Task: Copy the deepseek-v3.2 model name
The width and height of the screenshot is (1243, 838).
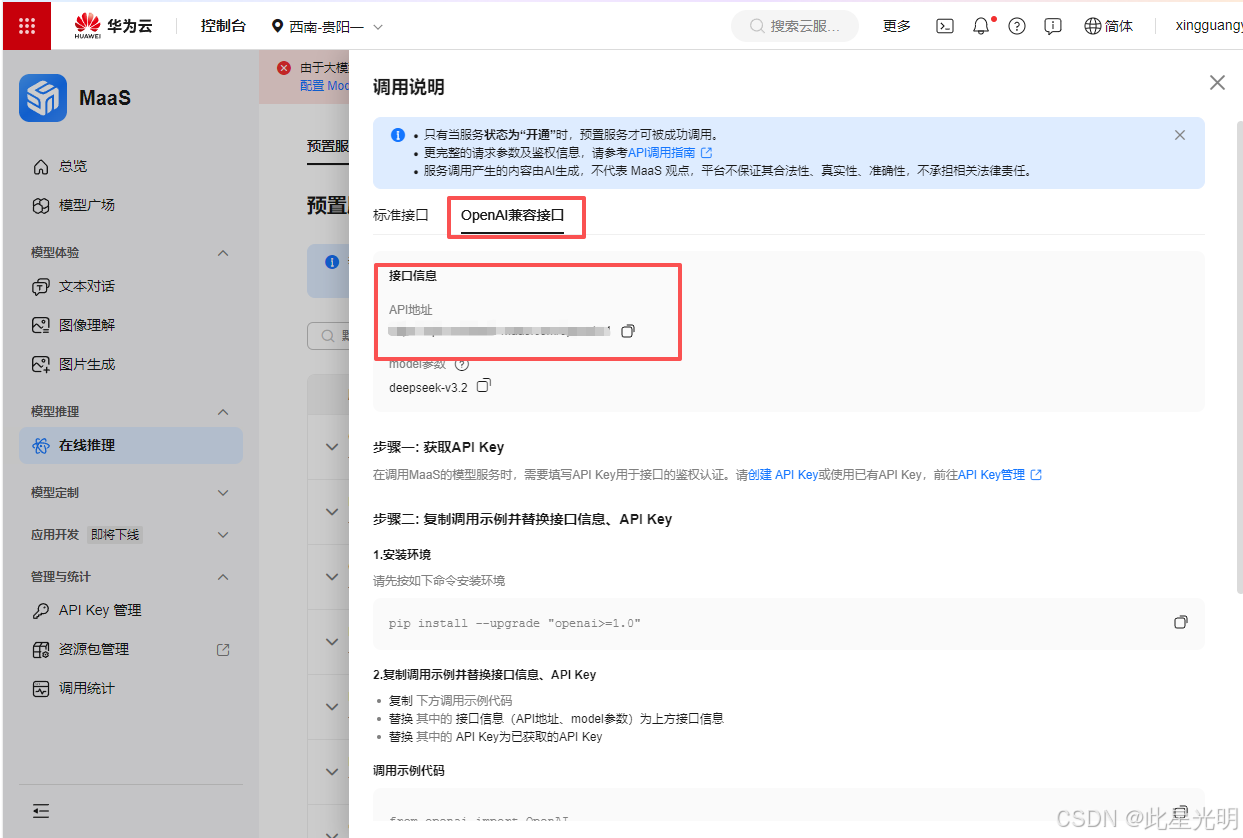Action: (484, 384)
